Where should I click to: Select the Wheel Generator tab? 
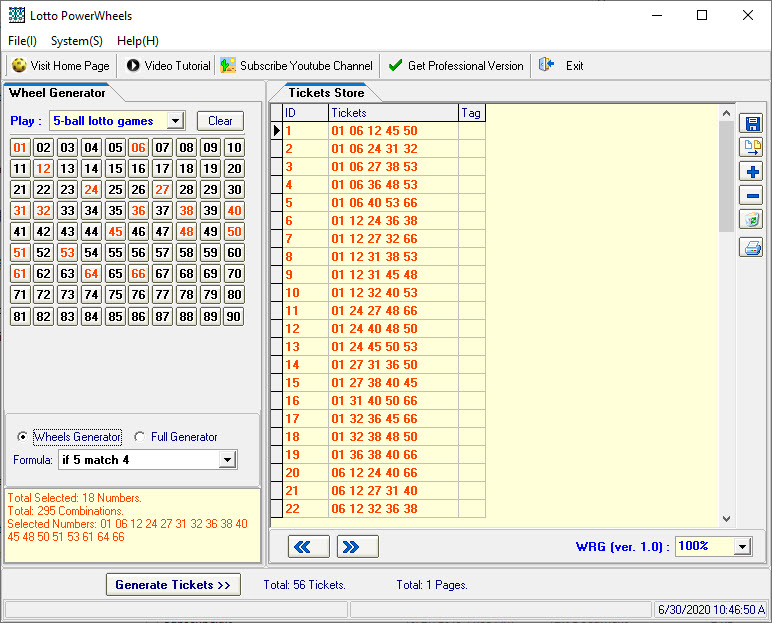click(x=57, y=93)
